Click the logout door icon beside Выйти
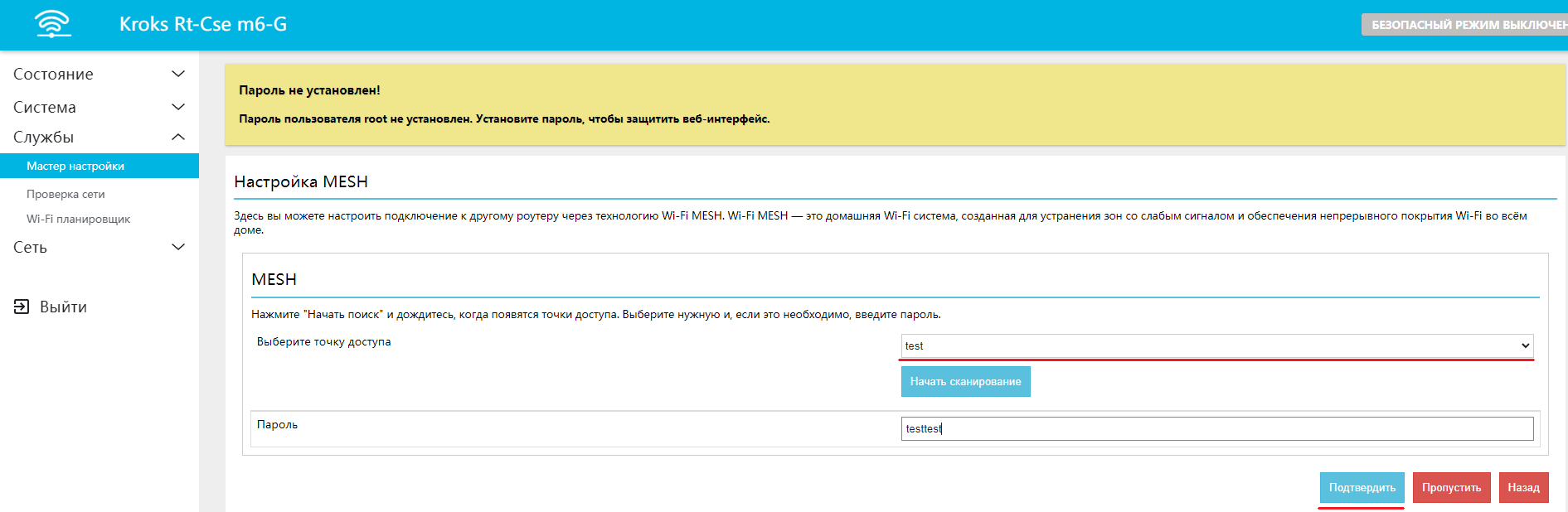Viewport: 1568px width, 512px height. pyautogui.click(x=22, y=307)
